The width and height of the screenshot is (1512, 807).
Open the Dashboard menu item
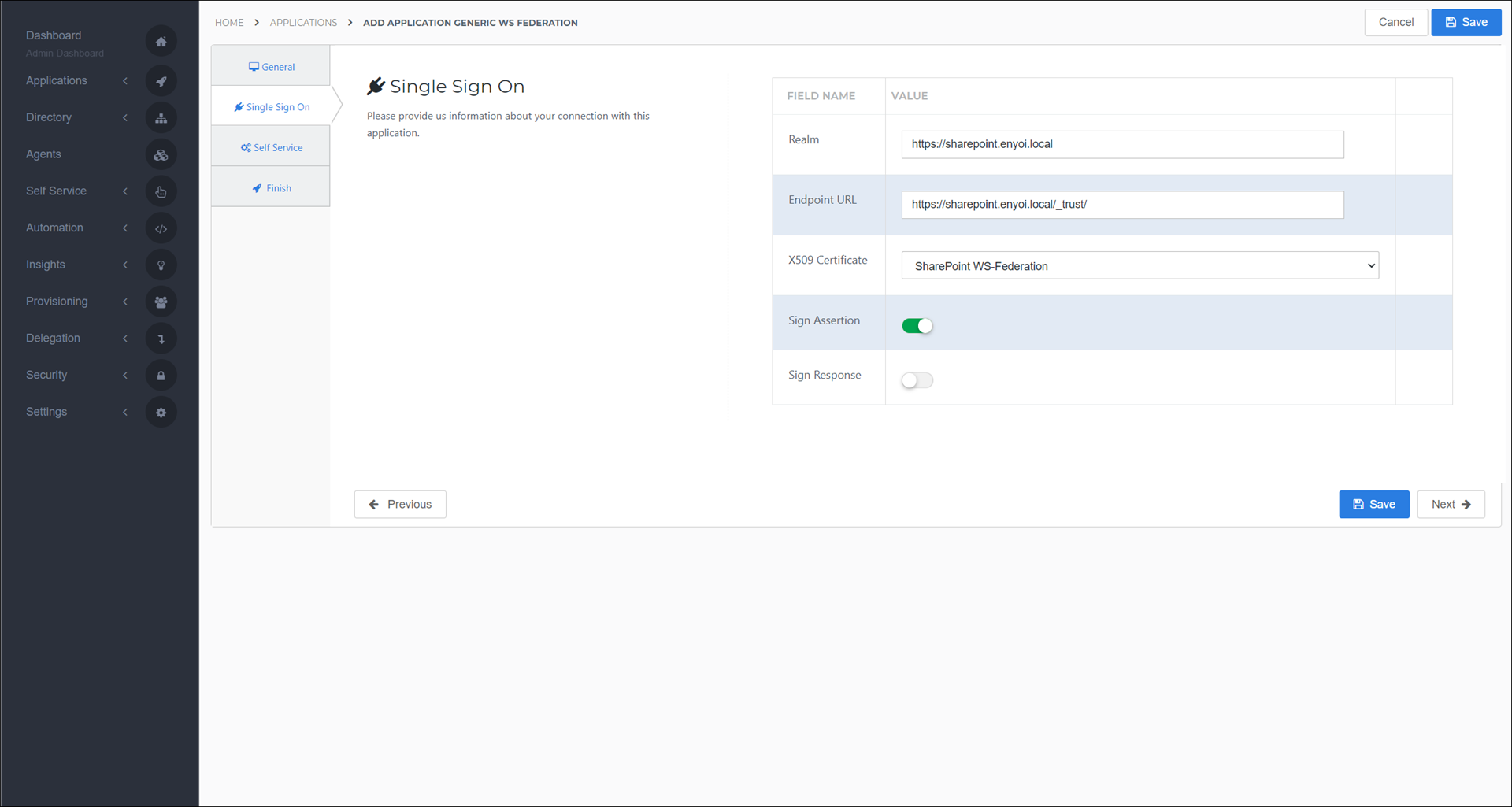tap(54, 35)
